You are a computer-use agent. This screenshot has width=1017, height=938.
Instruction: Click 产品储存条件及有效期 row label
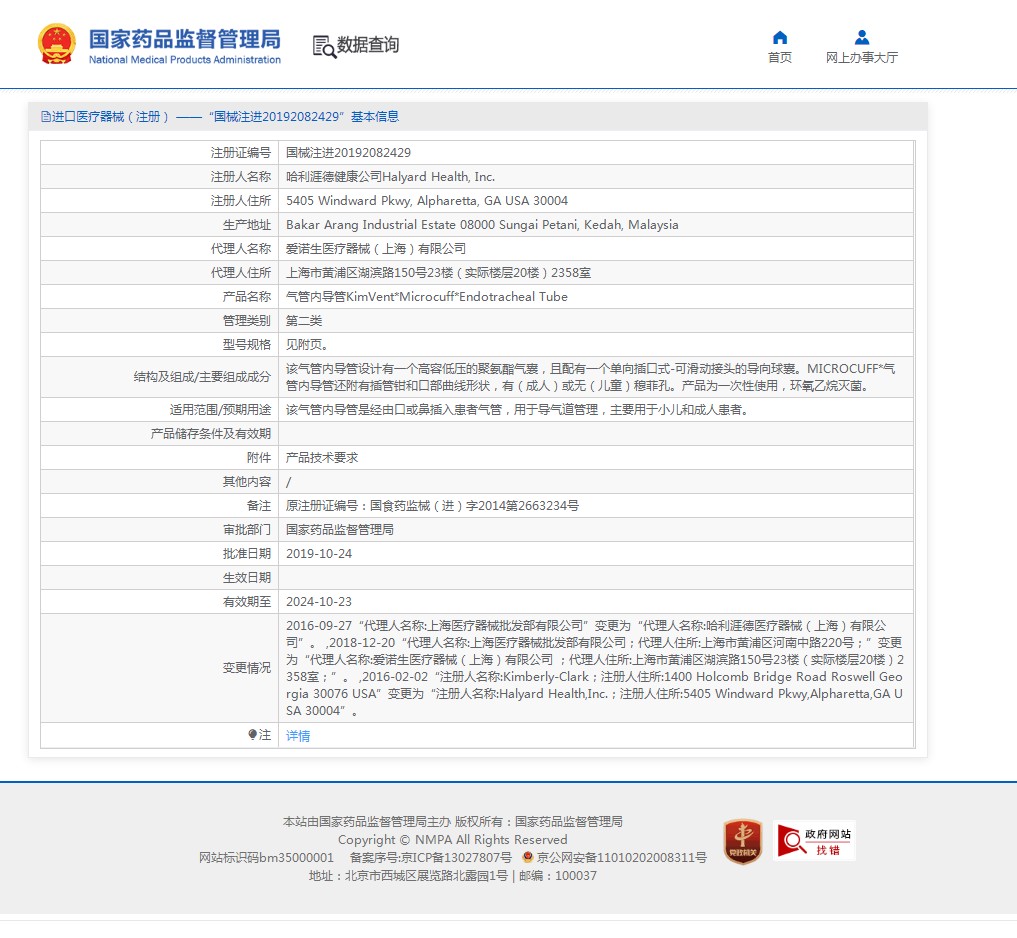(211, 433)
